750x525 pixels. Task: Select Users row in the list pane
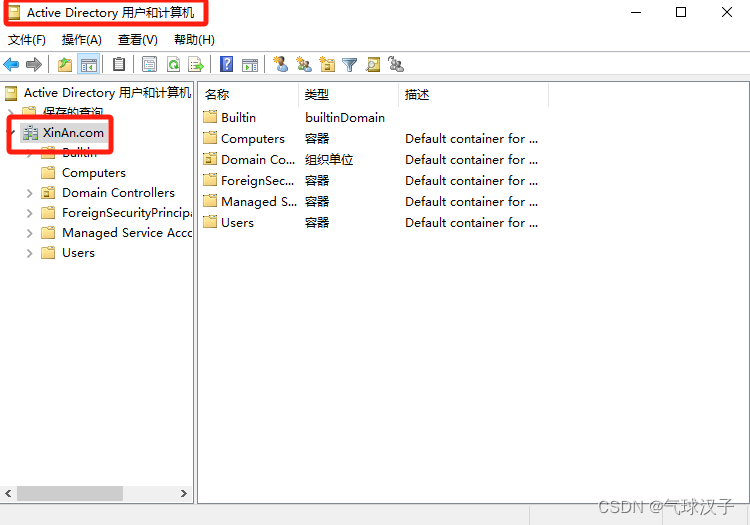pyautogui.click(x=237, y=222)
